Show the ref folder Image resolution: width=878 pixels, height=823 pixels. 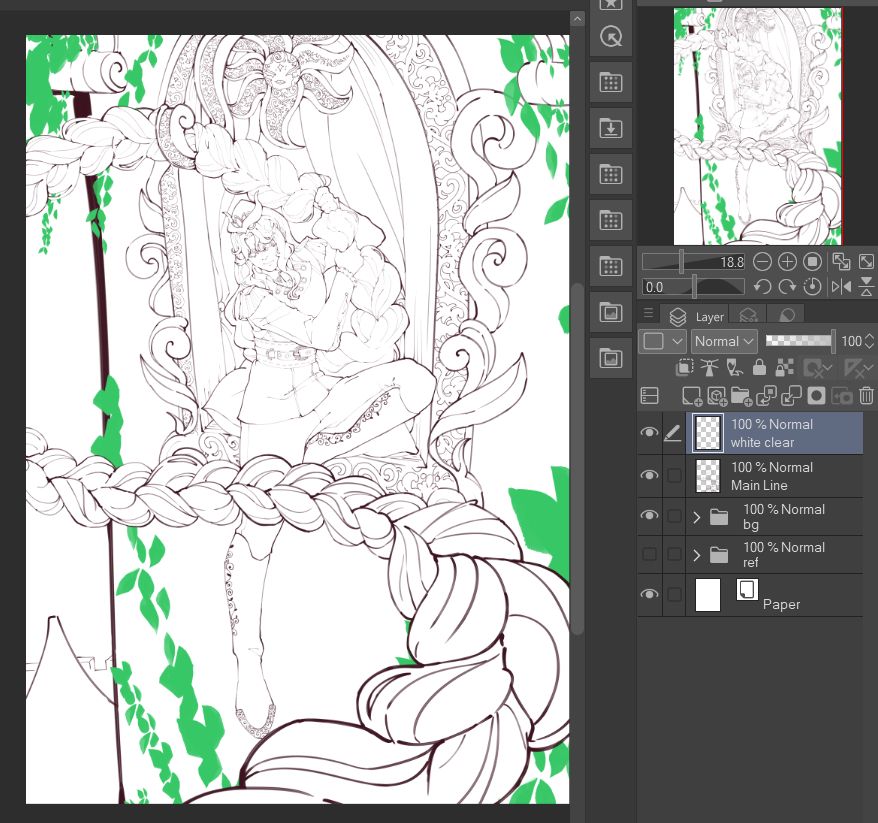[x=650, y=554]
